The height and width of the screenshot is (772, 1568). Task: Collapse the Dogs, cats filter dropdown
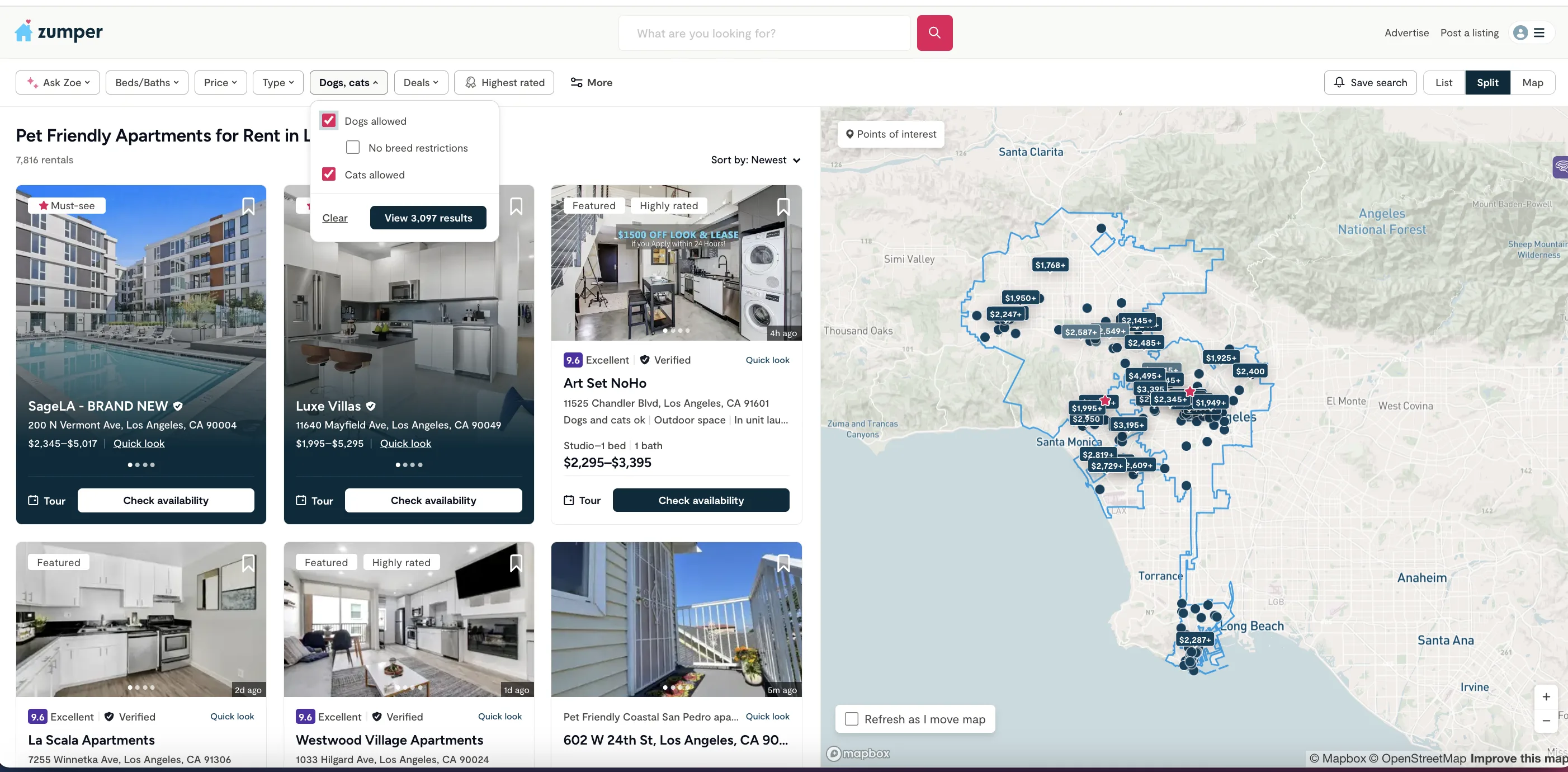point(349,82)
